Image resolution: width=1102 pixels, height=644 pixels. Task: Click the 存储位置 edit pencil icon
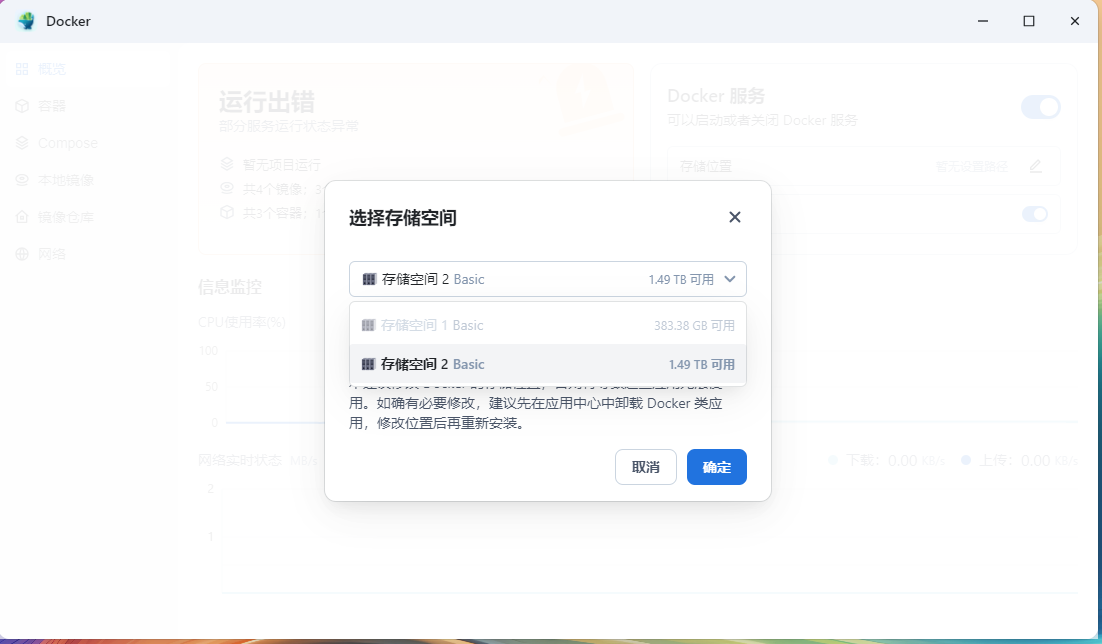[1035, 167]
